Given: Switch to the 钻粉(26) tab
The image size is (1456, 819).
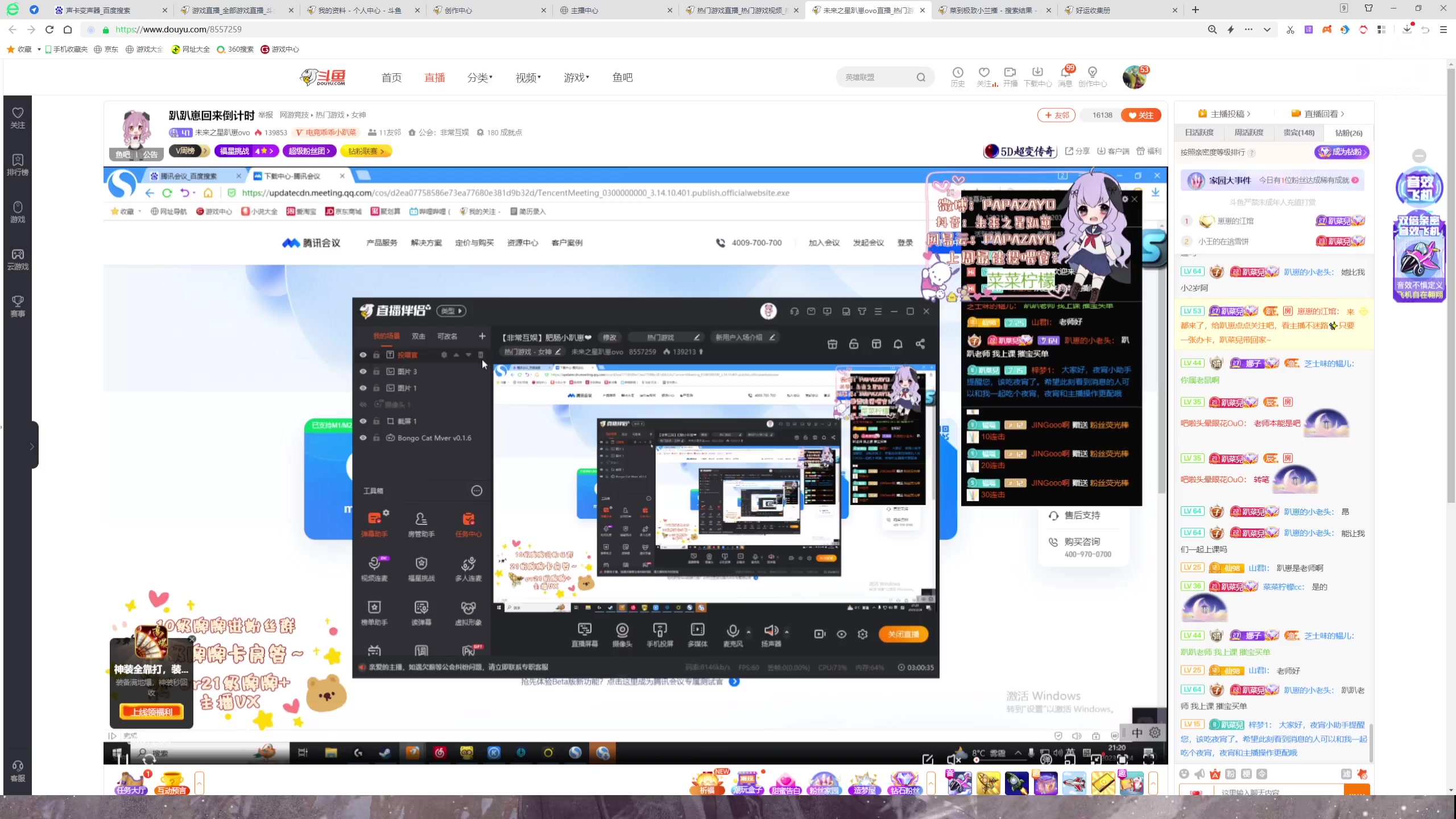Looking at the screenshot, I should coord(1349,133).
